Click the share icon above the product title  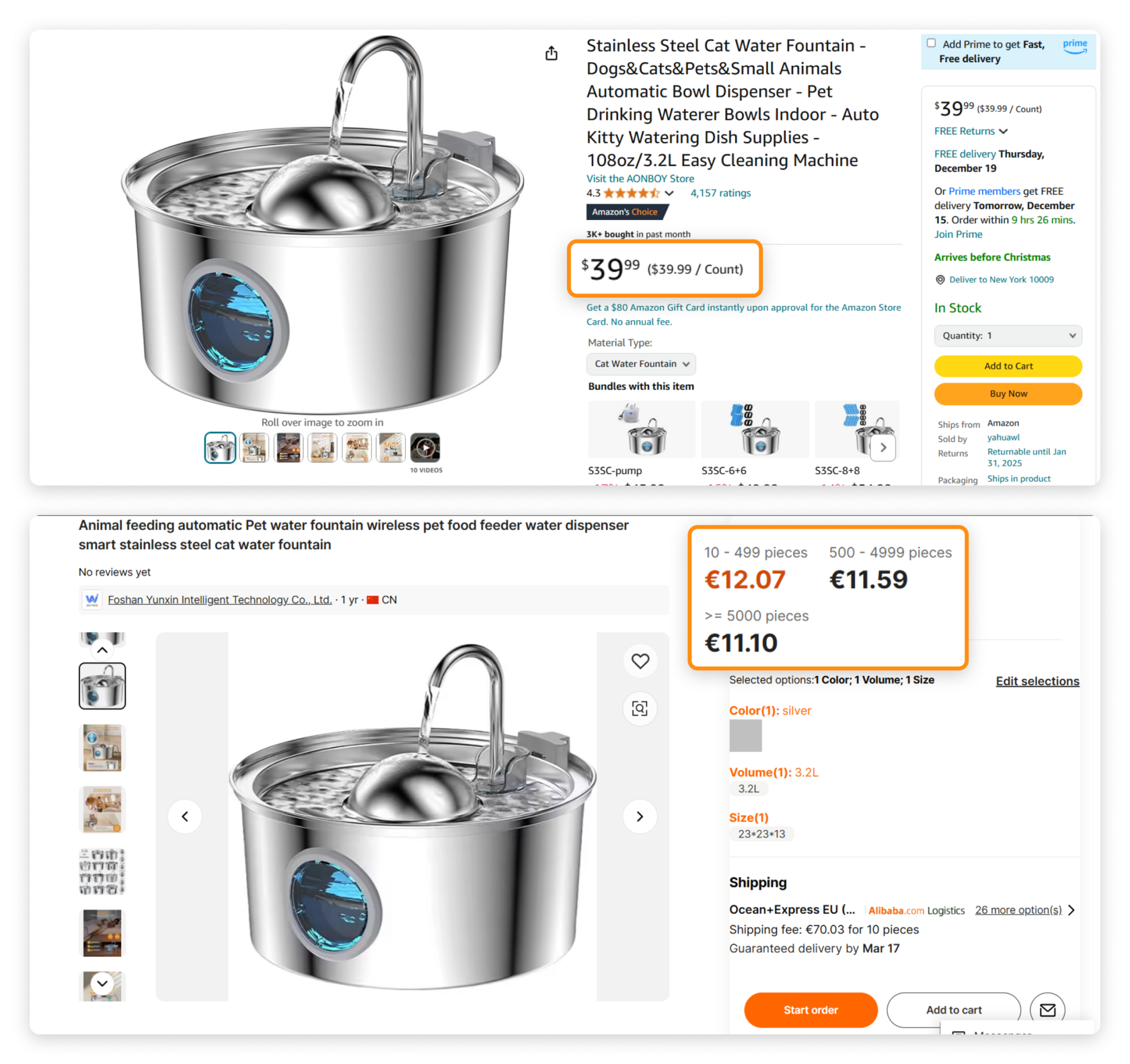tap(552, 53)
